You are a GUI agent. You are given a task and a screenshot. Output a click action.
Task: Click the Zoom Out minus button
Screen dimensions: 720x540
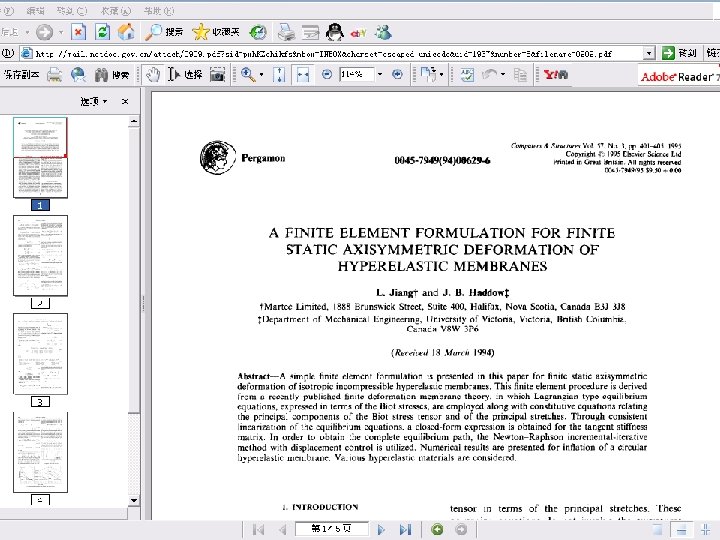[326, 74]
